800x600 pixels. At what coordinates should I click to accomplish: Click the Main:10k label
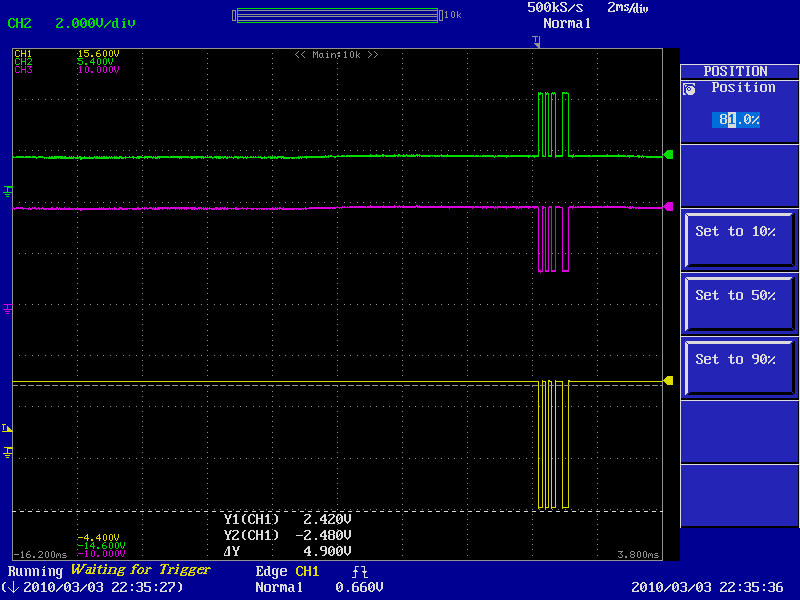tap(336, 55)
